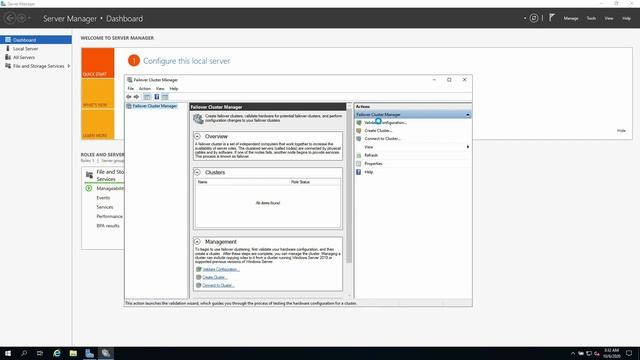Click the Failover Cluster Manager title bar icon
Screen dimensions: 640x360
coord(129,80)
